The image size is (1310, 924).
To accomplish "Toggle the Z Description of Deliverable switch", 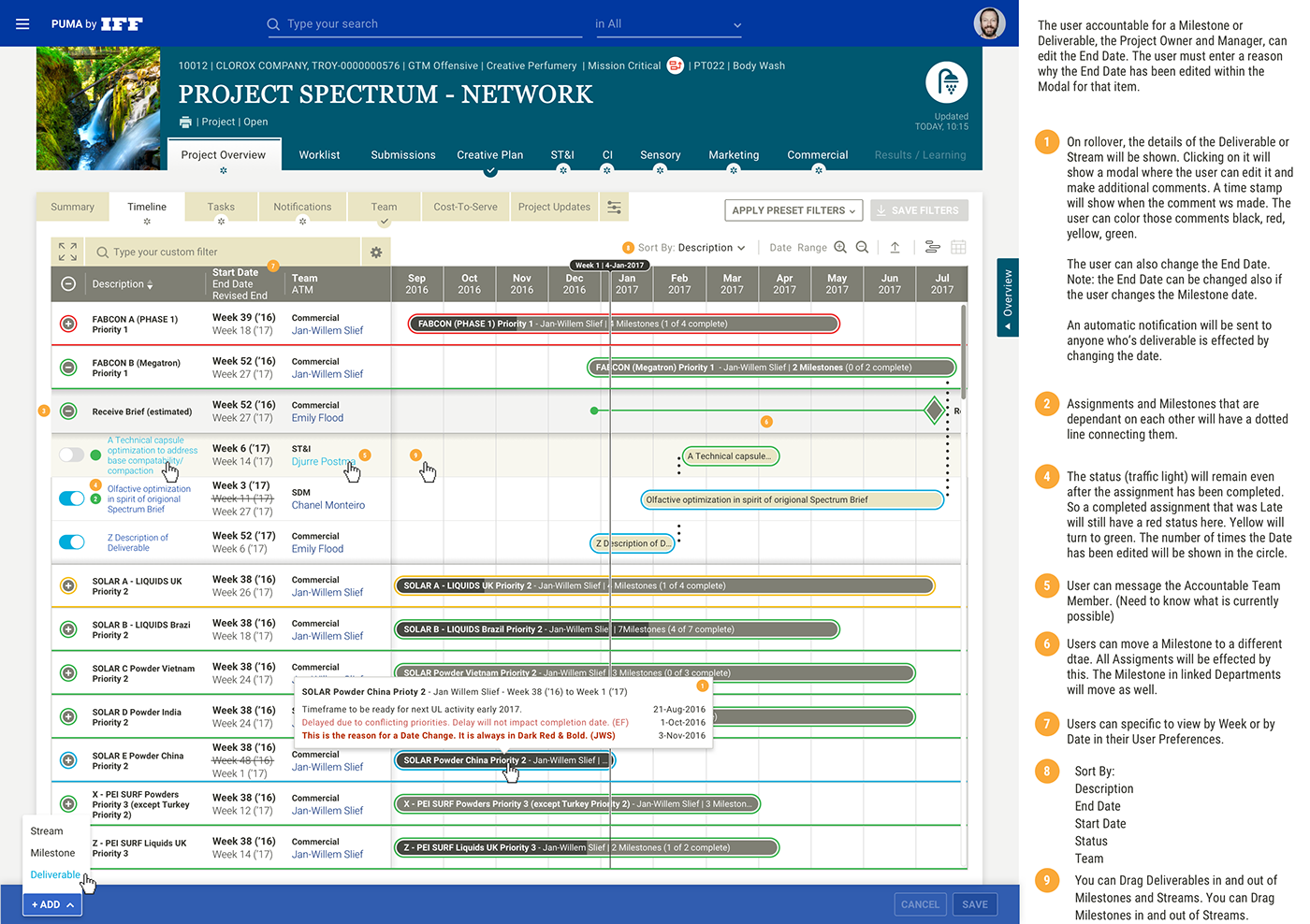I will click(x=71, y=541).
